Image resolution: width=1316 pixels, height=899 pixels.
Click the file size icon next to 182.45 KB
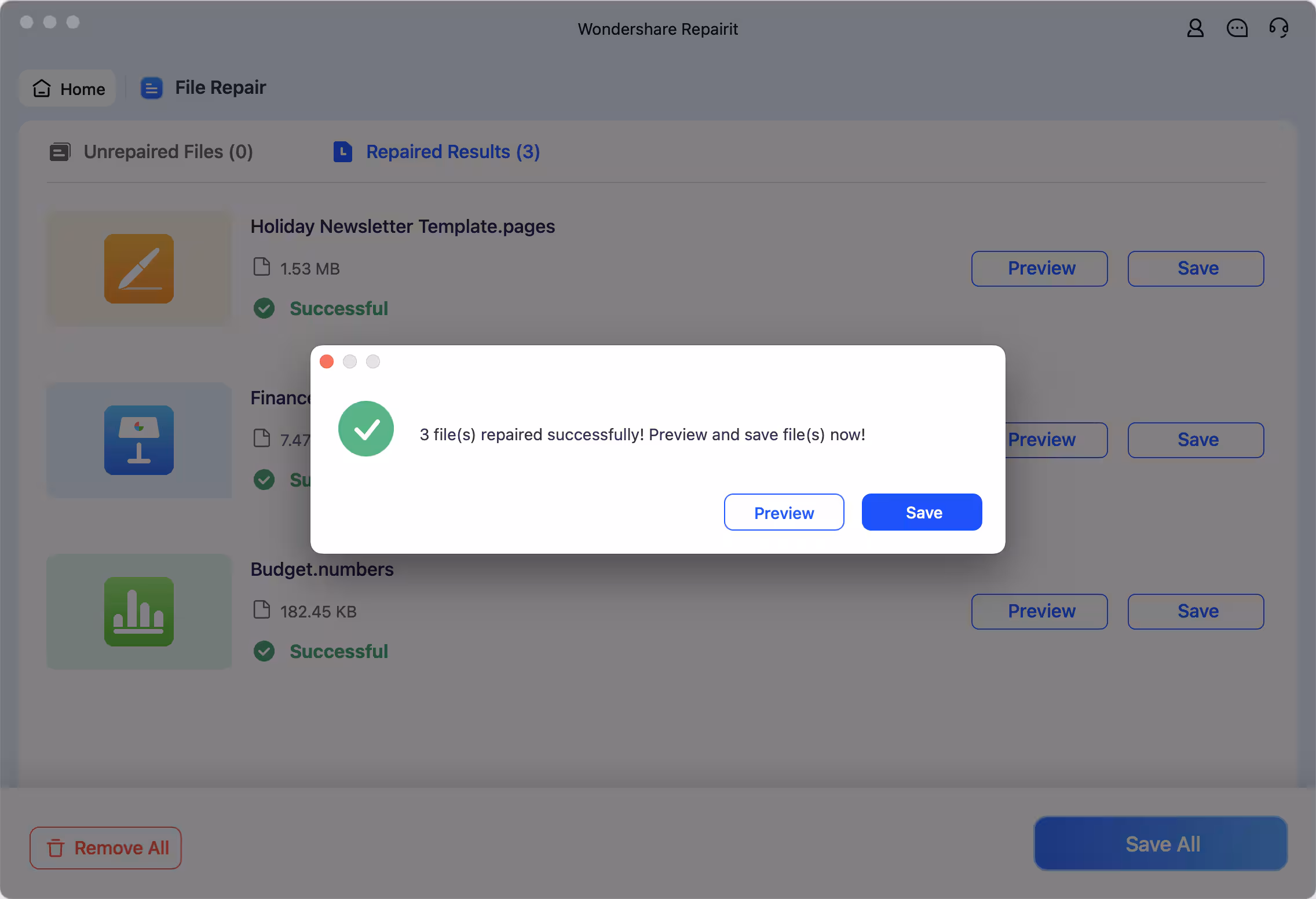pos(262,610)
